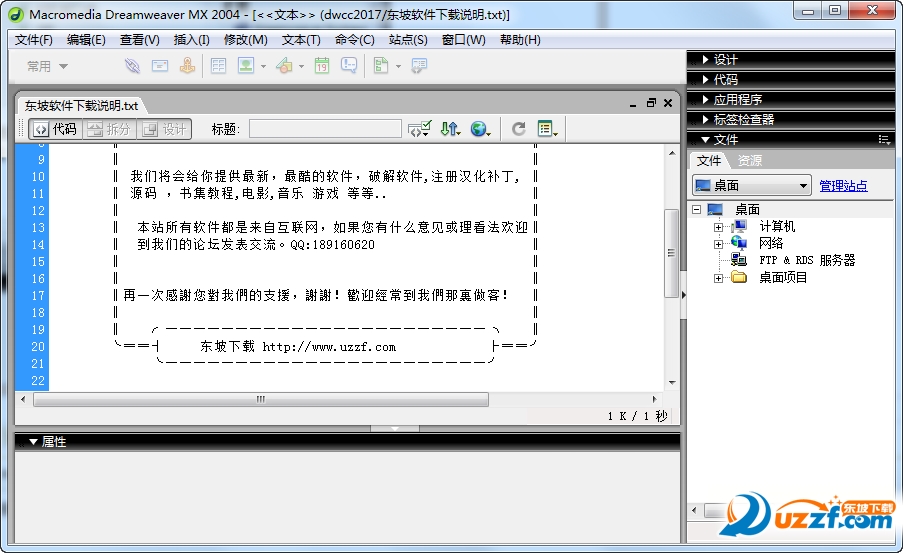The width and height of the screenshot is (903, 553).
Task: Open the 命令(C) menu
Action: pyautogui.click(x=354, y=40)
